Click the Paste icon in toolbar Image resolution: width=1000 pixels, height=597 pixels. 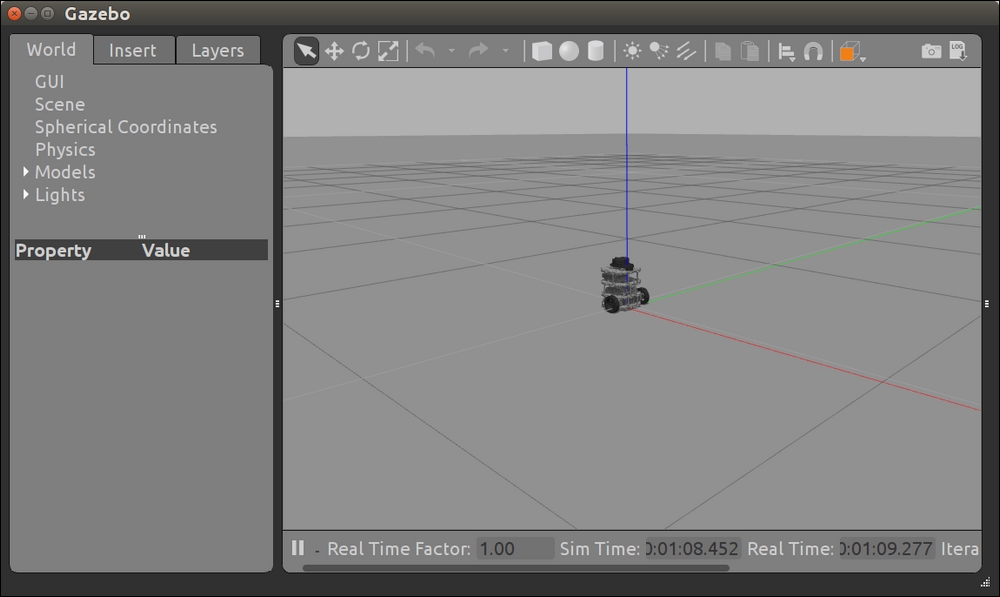750,51
